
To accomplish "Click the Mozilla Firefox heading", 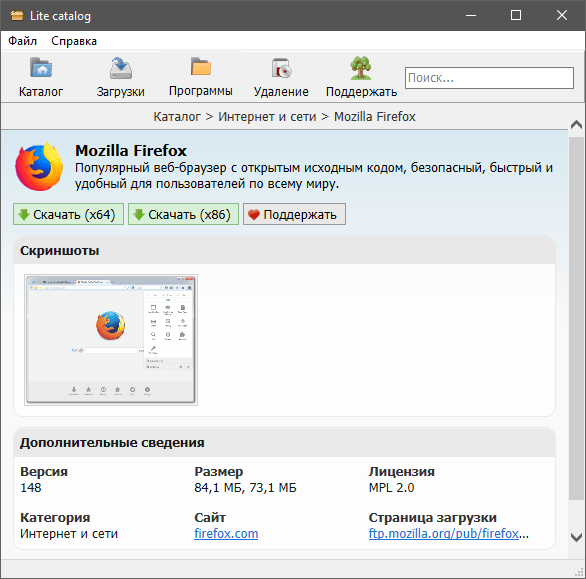I will (x=131, y=151).
